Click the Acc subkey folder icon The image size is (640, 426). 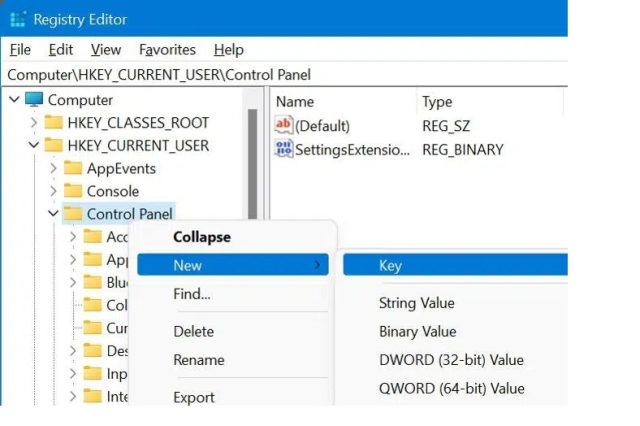point(93,236)
